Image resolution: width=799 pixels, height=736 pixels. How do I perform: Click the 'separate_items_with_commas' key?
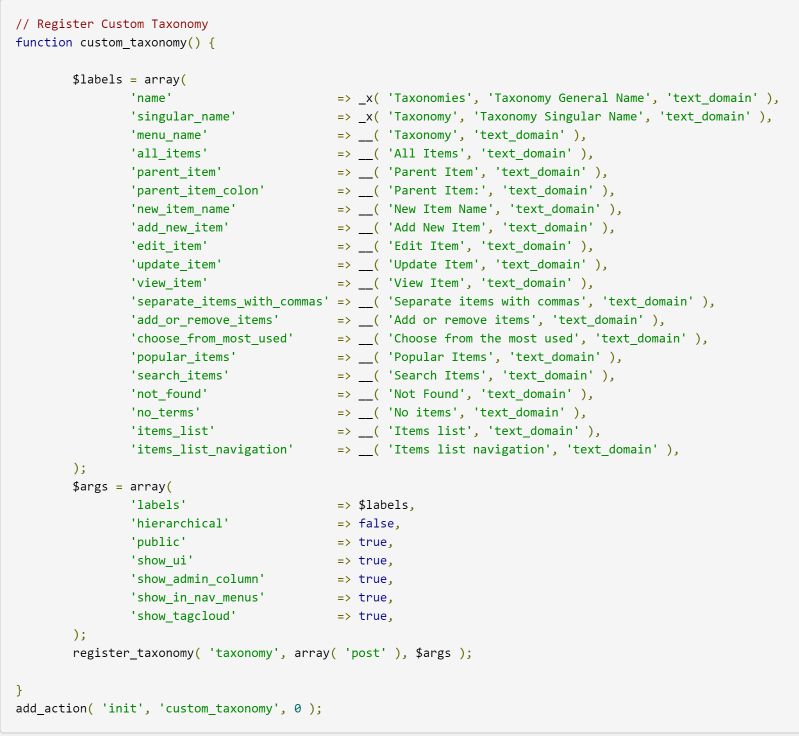(229, 301)
